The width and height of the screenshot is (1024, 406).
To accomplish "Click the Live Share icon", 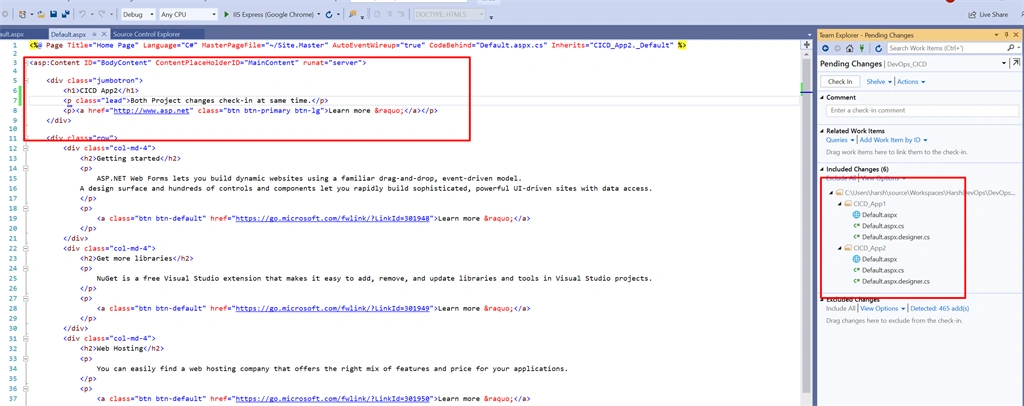I will pos(972,14).
